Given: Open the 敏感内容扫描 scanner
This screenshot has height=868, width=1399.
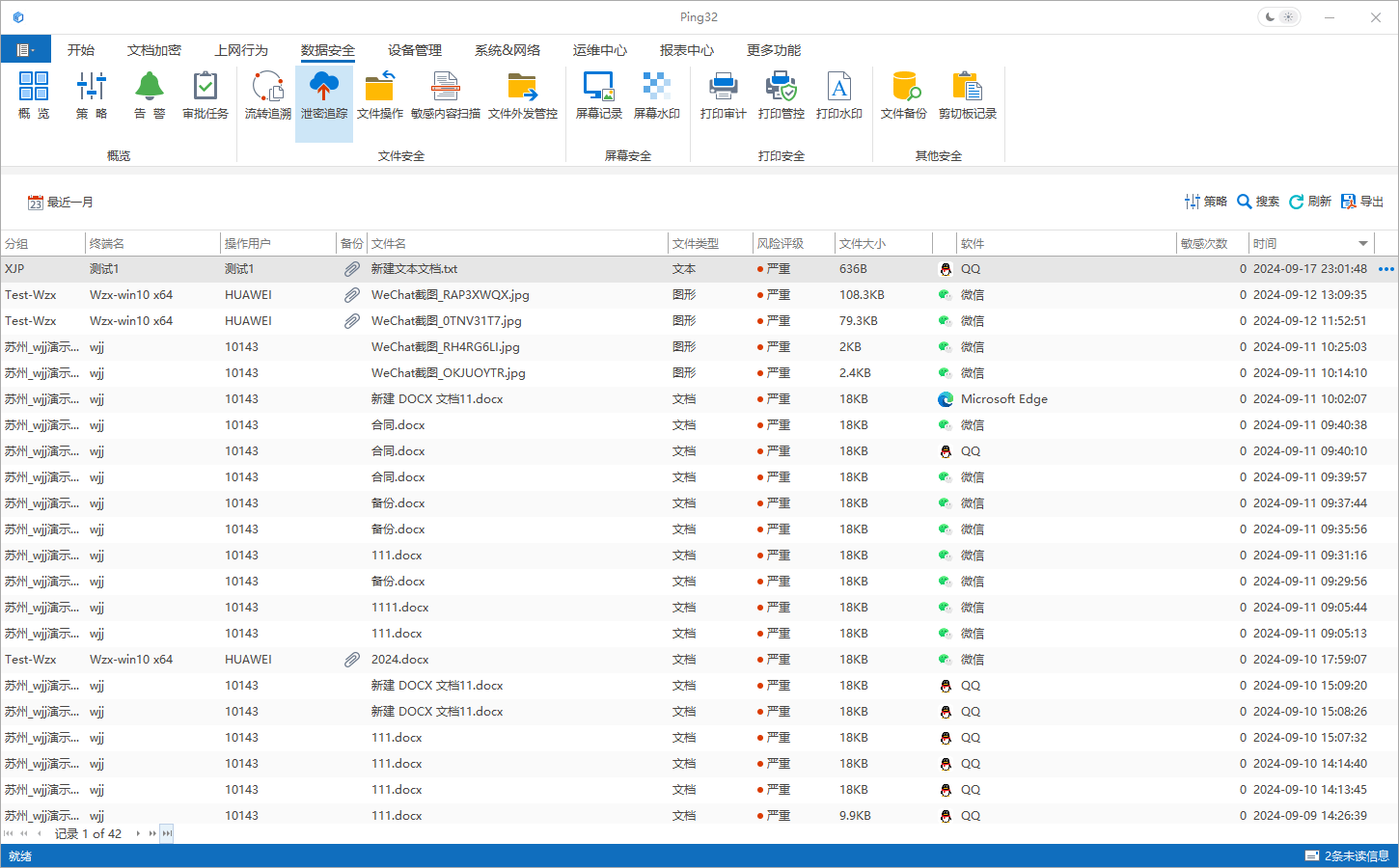Looking at the screenshot, I should [445, 96].
